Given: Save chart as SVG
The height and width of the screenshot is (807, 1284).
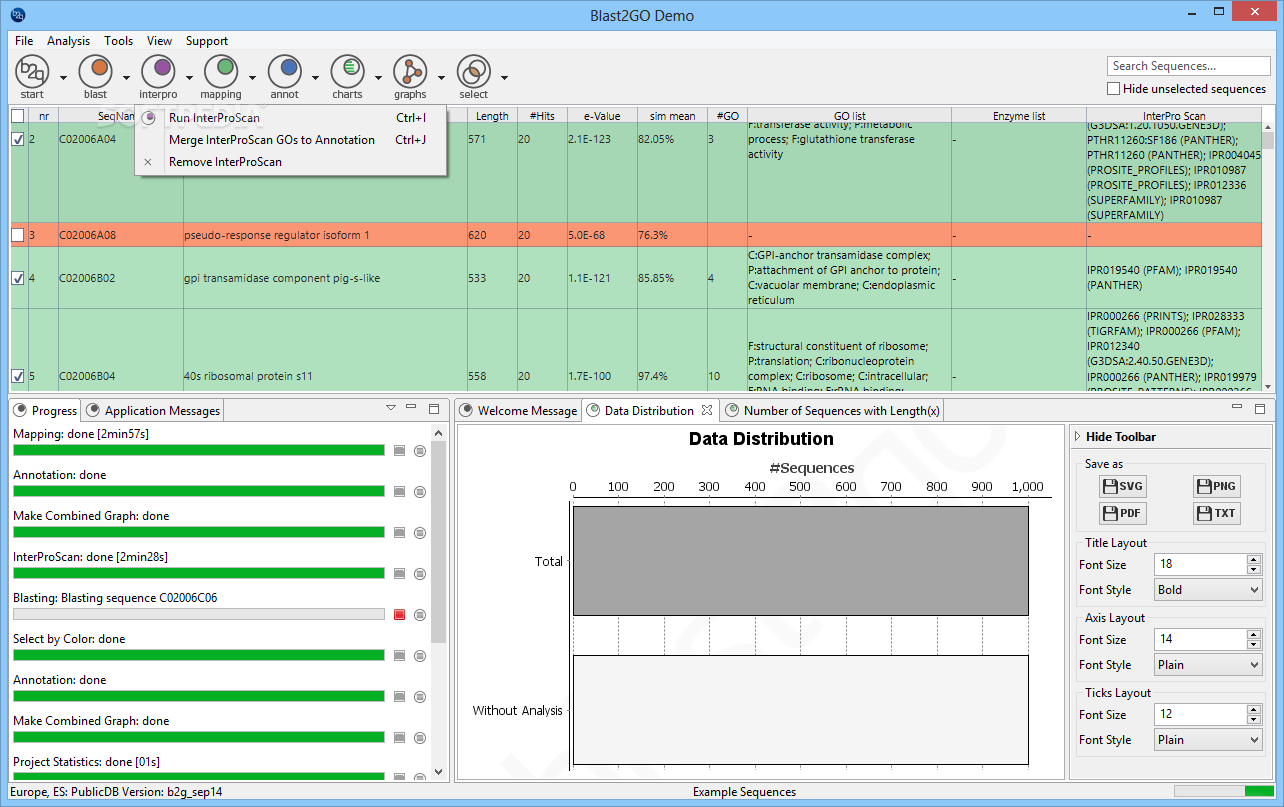Looking at the screenshot, I should (x=1122, y=486).
